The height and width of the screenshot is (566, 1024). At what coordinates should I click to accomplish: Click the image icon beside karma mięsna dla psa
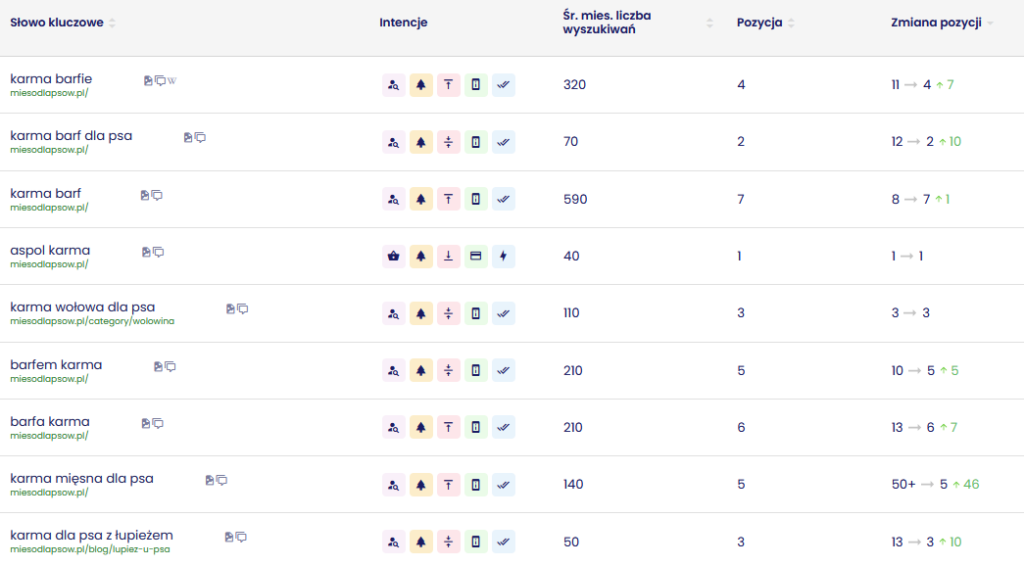click(209, 480)
